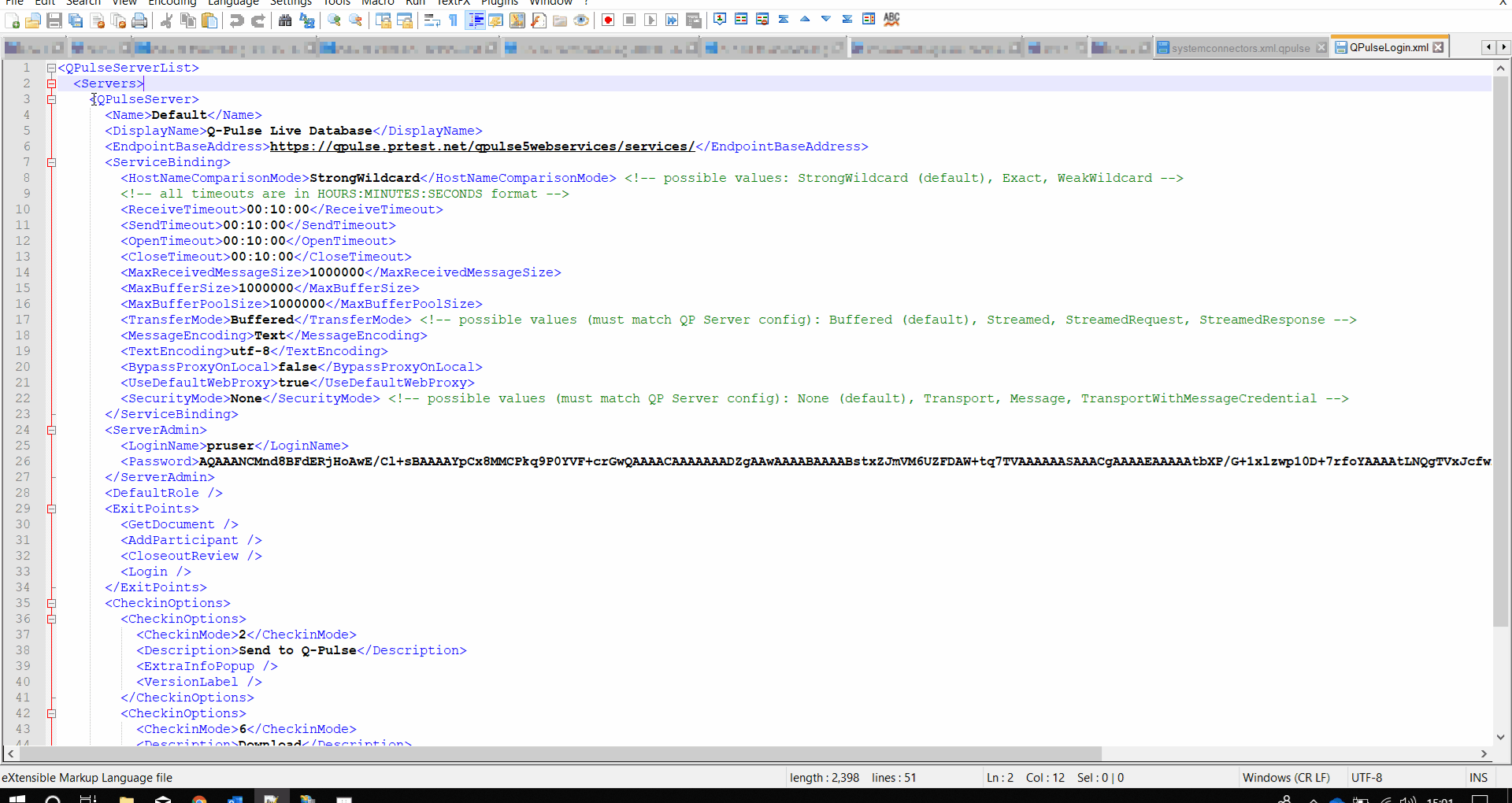Viewport: 1512px width, 803px height.
Task: Cut the selection with the scissors icon
Action: tap(166, 20)
